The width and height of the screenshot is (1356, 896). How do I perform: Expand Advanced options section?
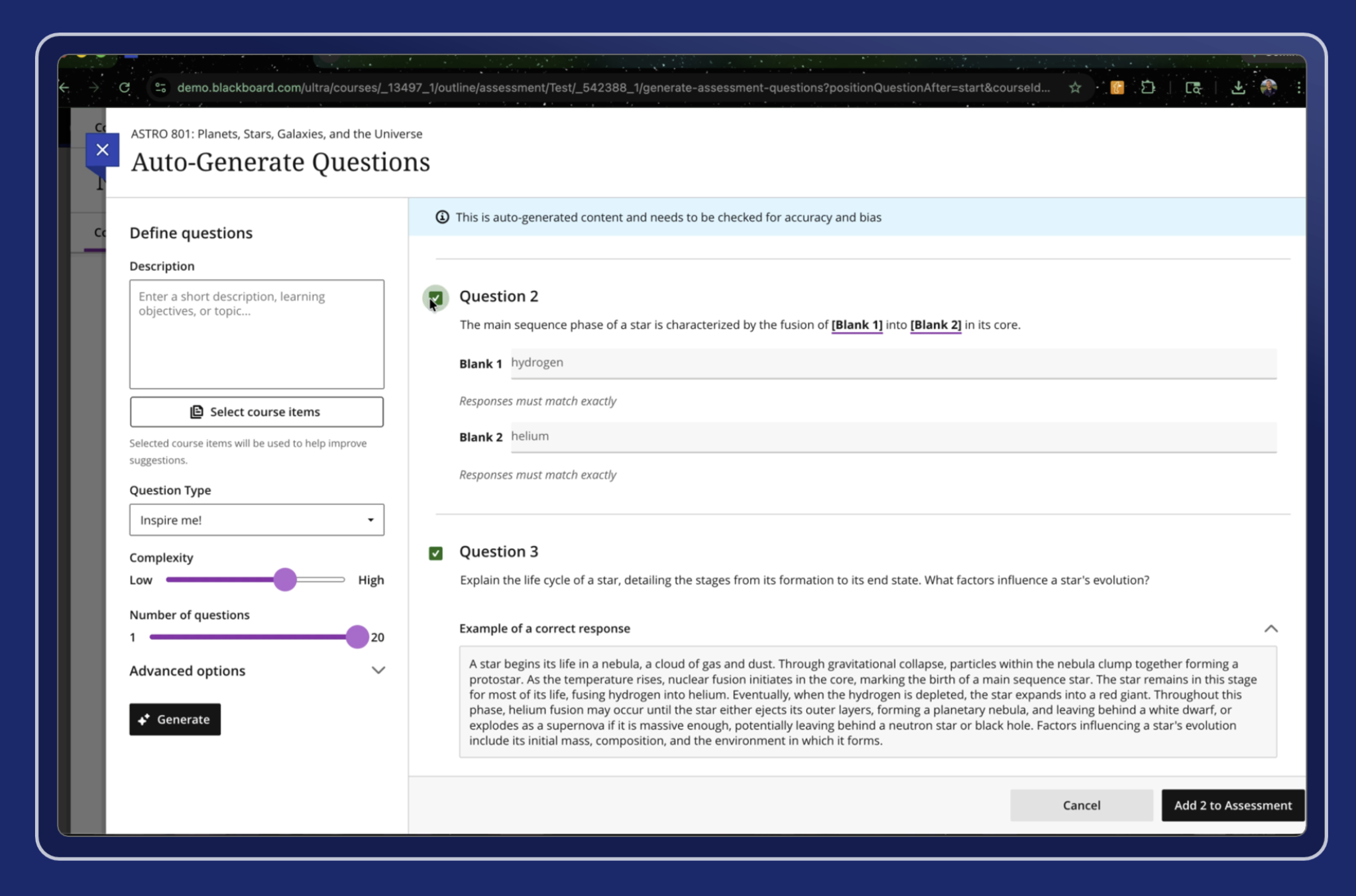coord(378,671)
